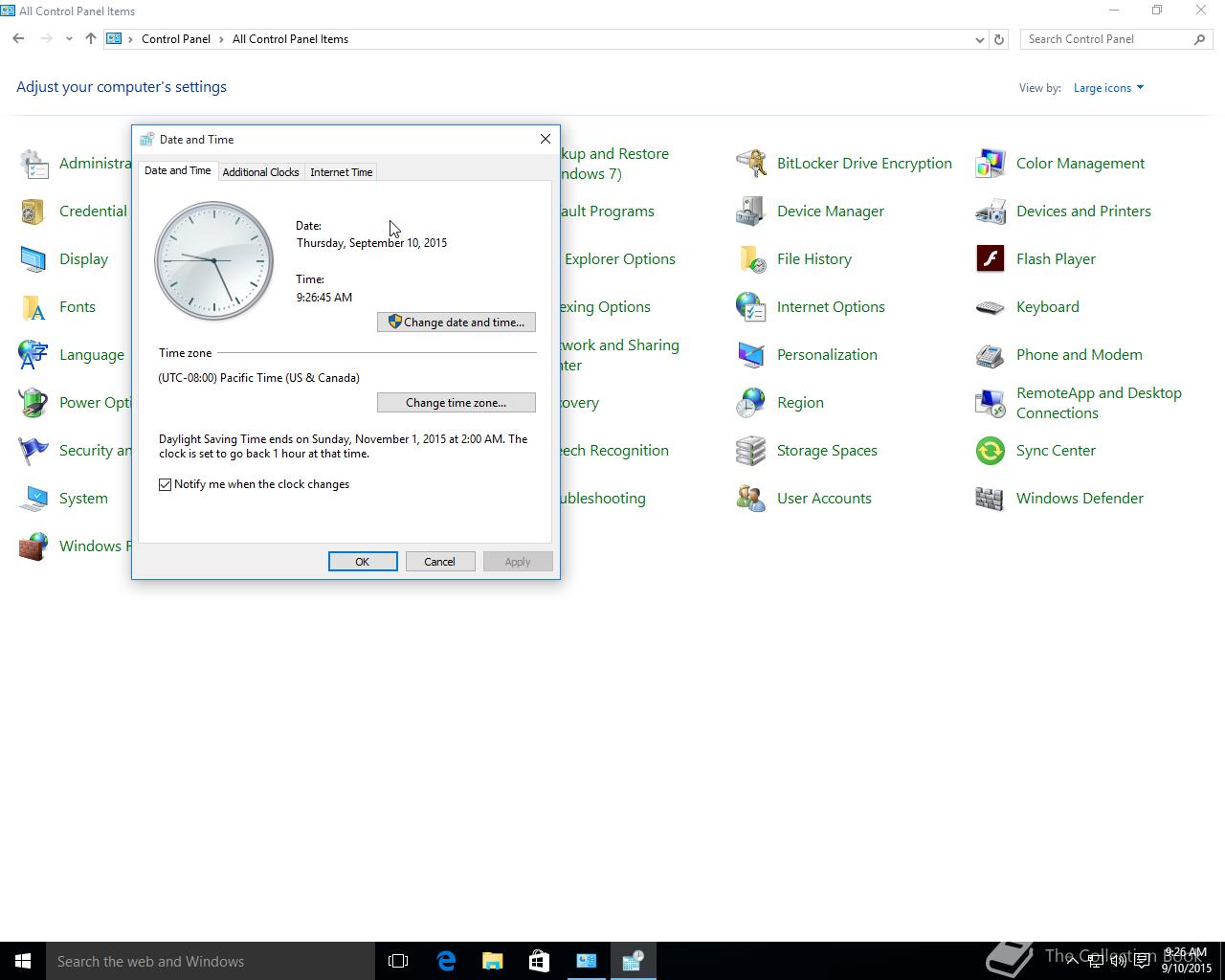The image size is (1225, 980).
Task: Open the Troubleshooting link
Action: point(601,499)
